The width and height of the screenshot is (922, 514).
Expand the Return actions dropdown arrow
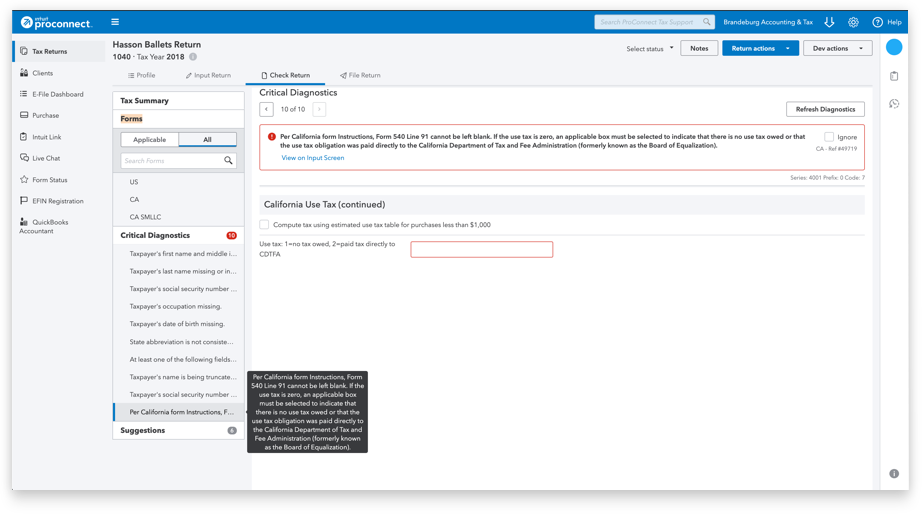(x=788, y=48)
